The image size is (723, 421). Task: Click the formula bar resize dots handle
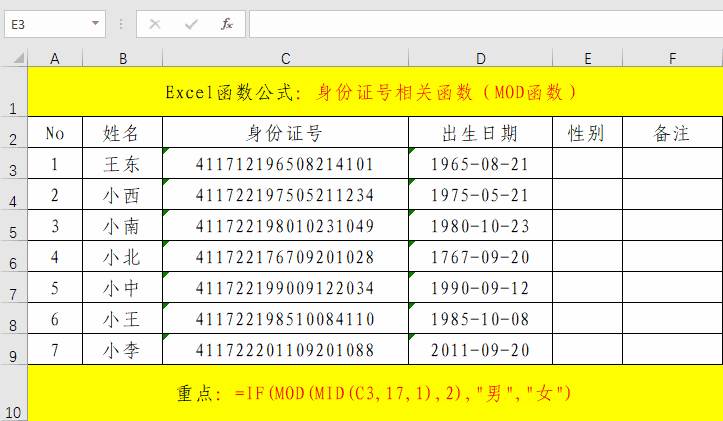(121, 24)
